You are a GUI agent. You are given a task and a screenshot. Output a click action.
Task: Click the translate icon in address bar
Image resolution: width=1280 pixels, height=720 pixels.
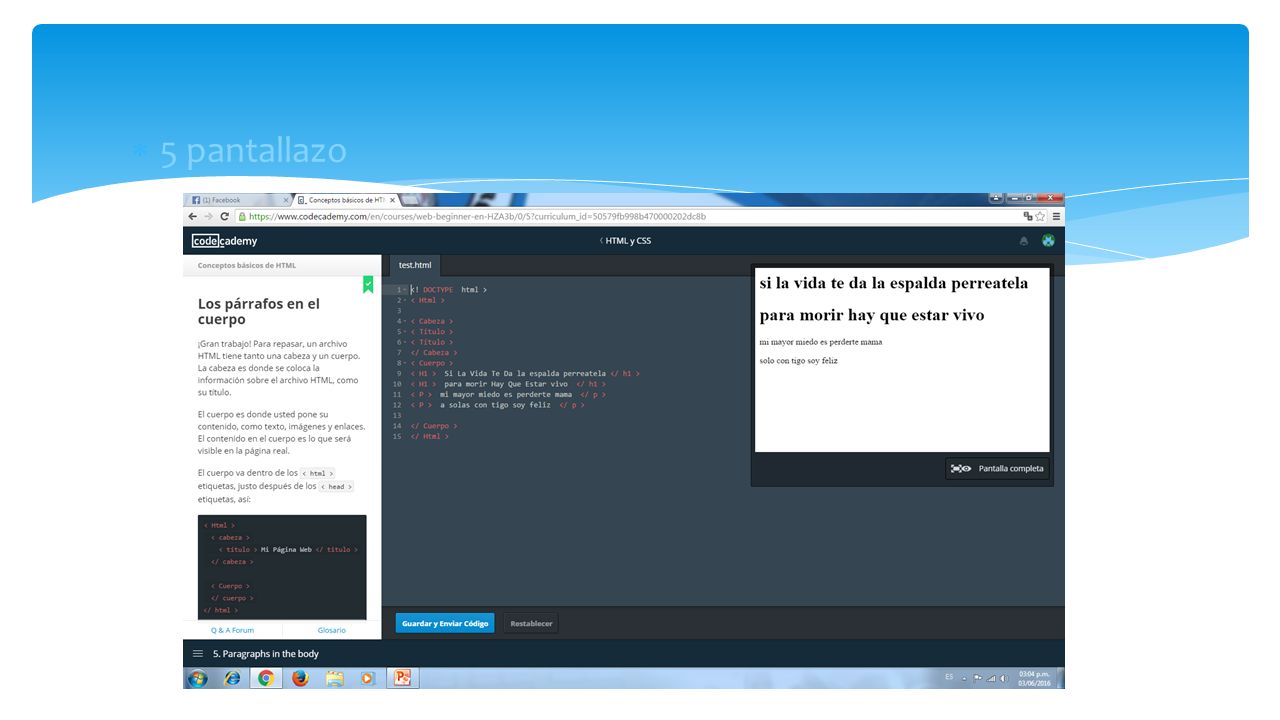[1027, 216]
